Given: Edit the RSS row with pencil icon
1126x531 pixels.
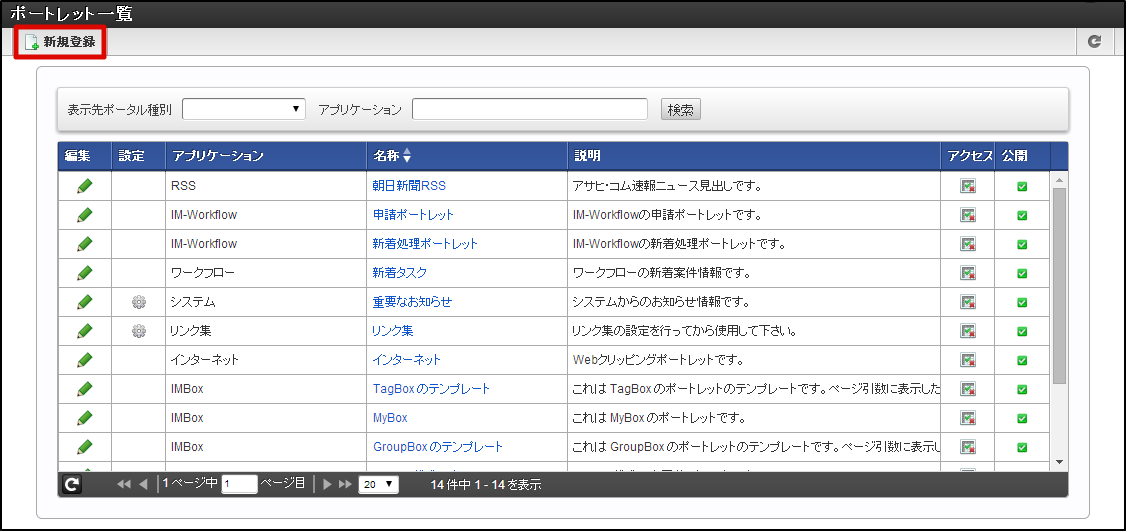Looking at the screenshot, I should click(x=84, y=186).
